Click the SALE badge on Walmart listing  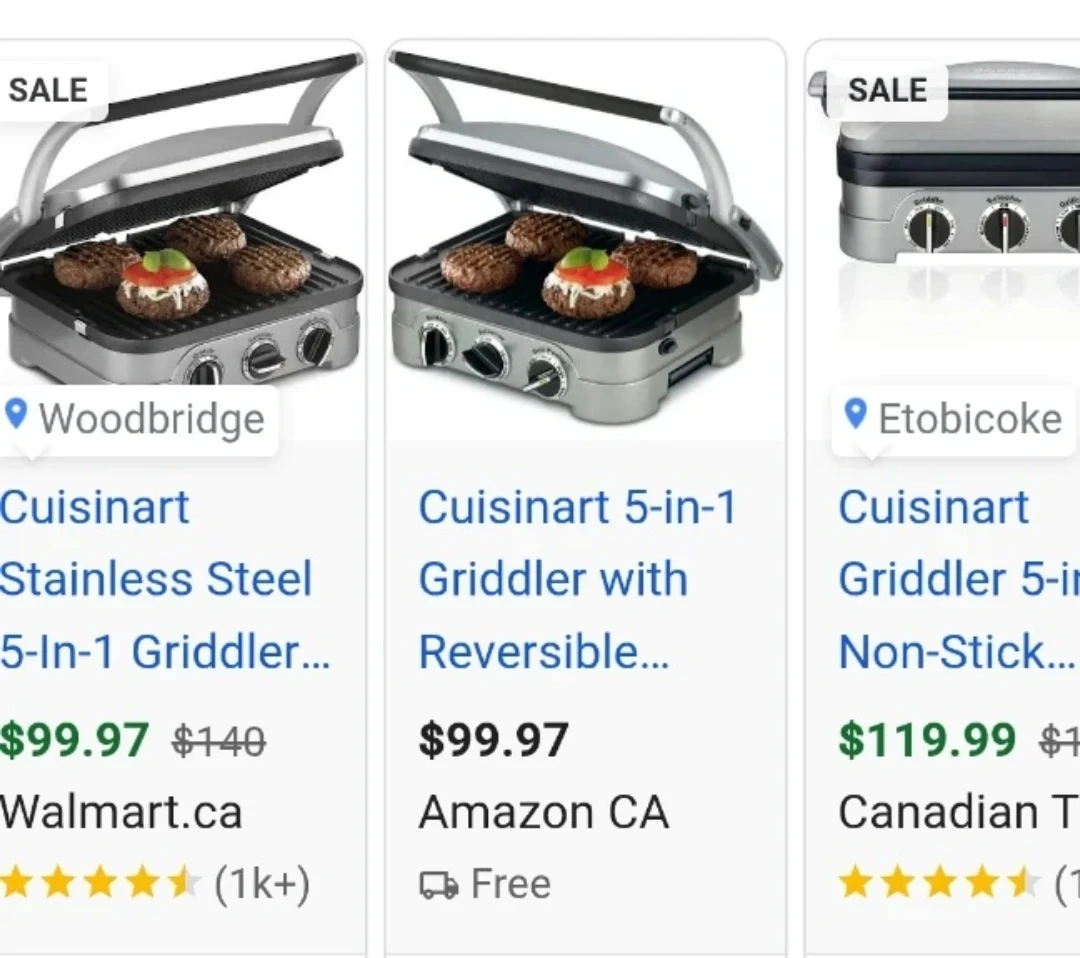point(48,90)
